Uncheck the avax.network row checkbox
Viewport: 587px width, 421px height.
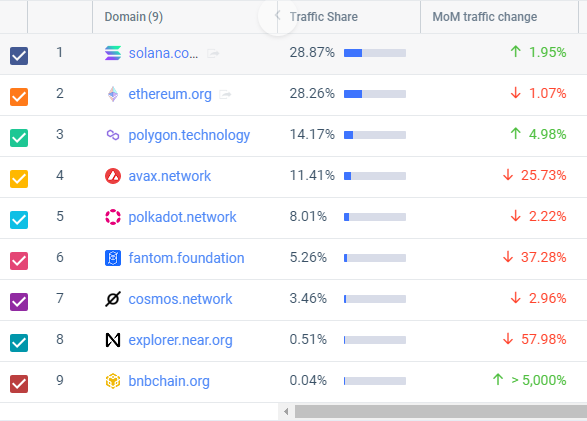19,179
